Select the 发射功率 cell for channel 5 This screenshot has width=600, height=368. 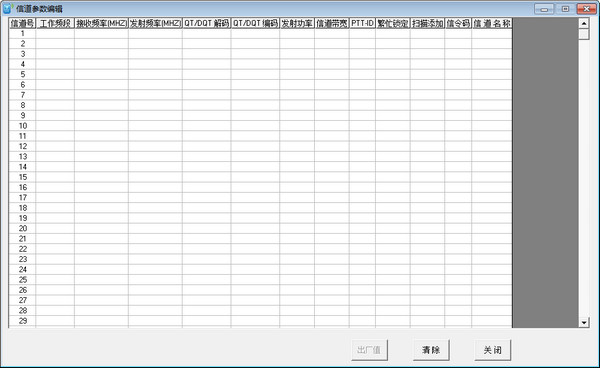point(297,75)
